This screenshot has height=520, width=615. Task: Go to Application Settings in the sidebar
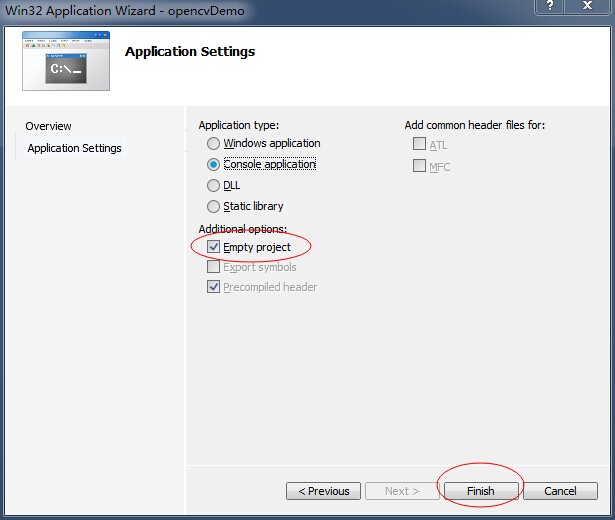pyautogui.click(x=75, y=148)
